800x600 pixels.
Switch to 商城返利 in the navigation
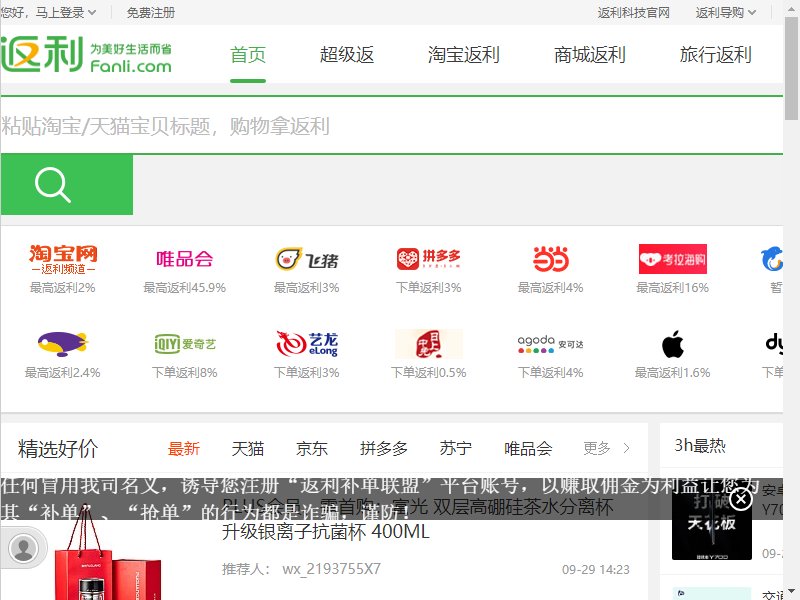[590, 55]
